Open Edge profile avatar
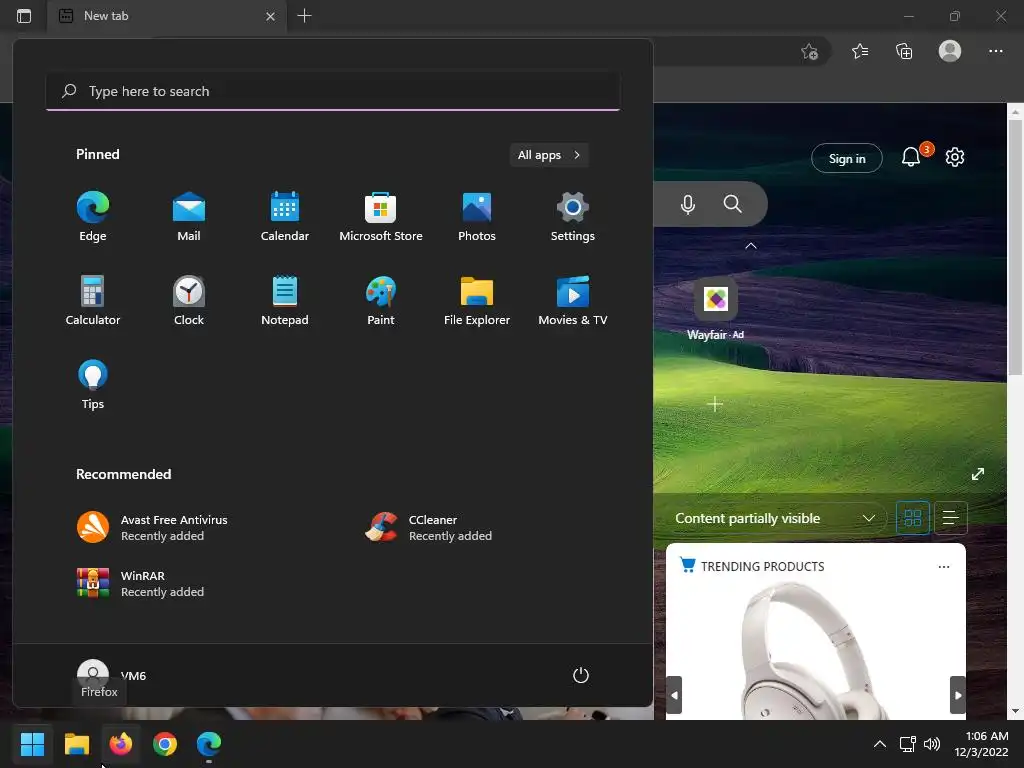This screenshot has height=768, width=1024. click(950, 51)
